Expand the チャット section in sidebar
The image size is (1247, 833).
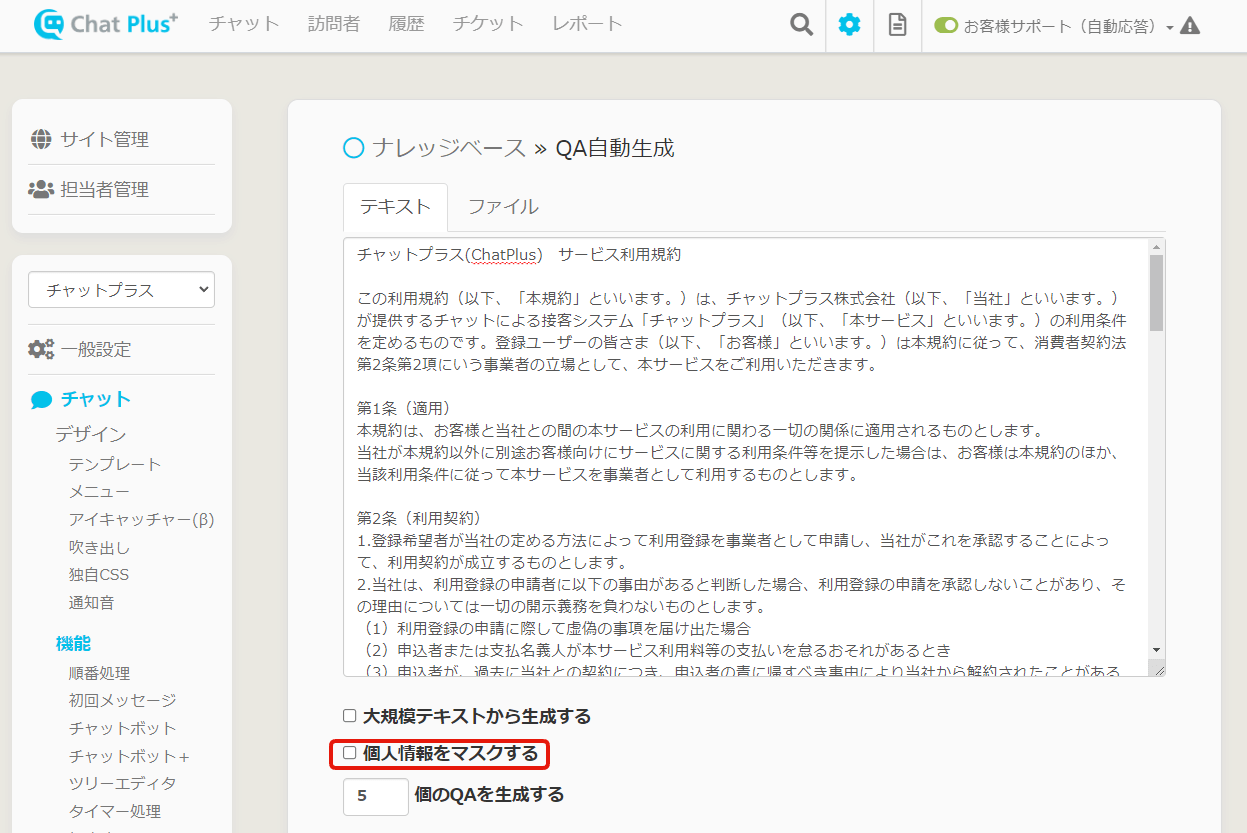tap(95, 399)
